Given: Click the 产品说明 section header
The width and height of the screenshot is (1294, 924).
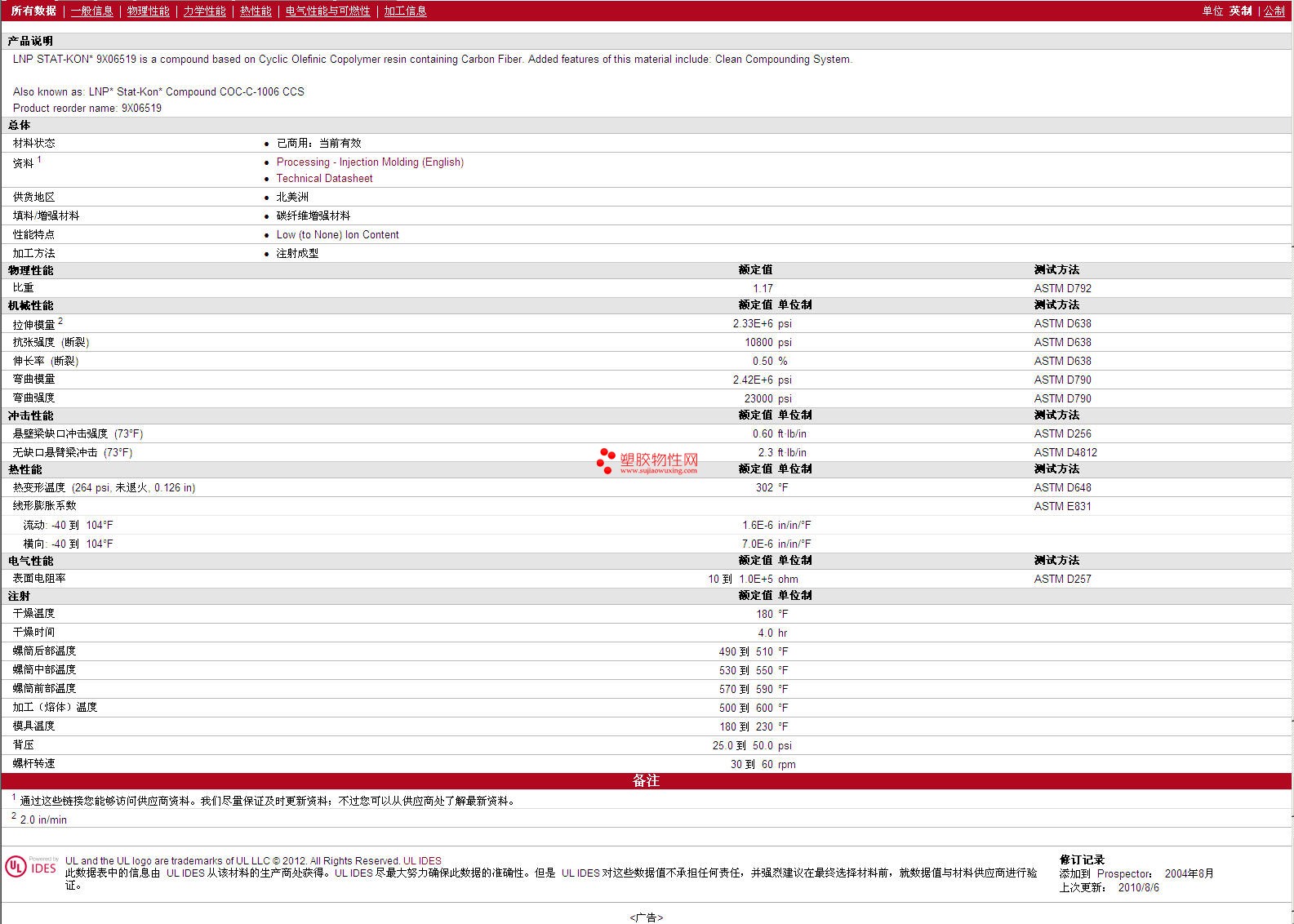Looking at the screenshot, I should tap(30, 41).
